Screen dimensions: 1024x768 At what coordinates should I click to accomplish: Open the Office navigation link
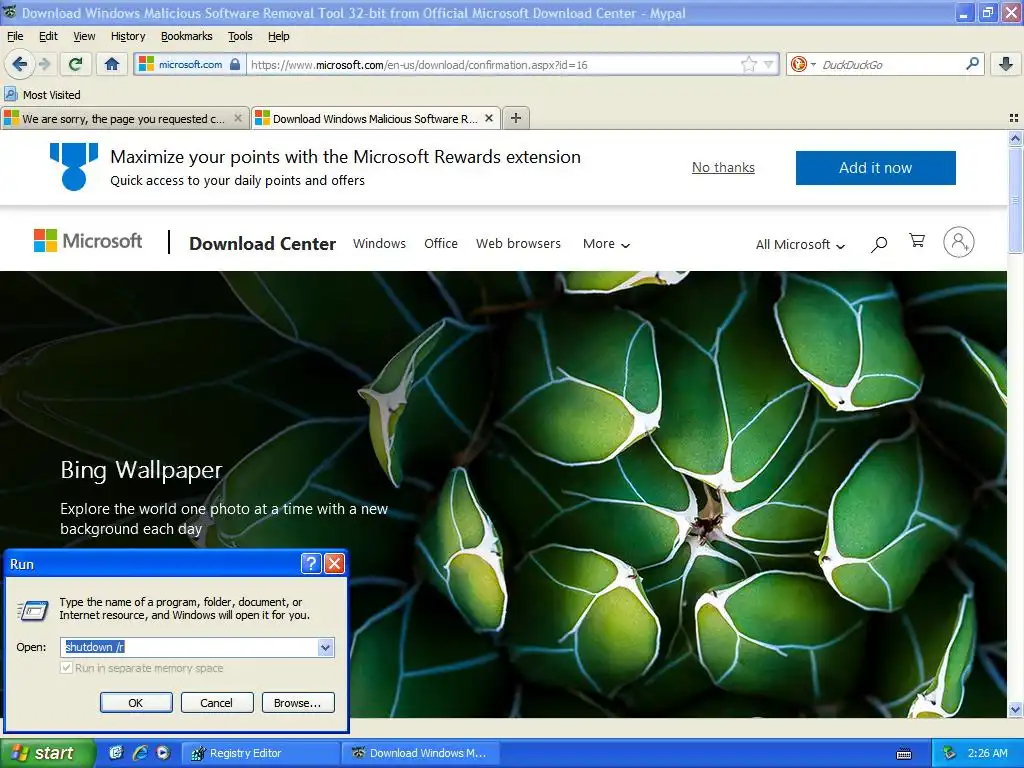441,243
